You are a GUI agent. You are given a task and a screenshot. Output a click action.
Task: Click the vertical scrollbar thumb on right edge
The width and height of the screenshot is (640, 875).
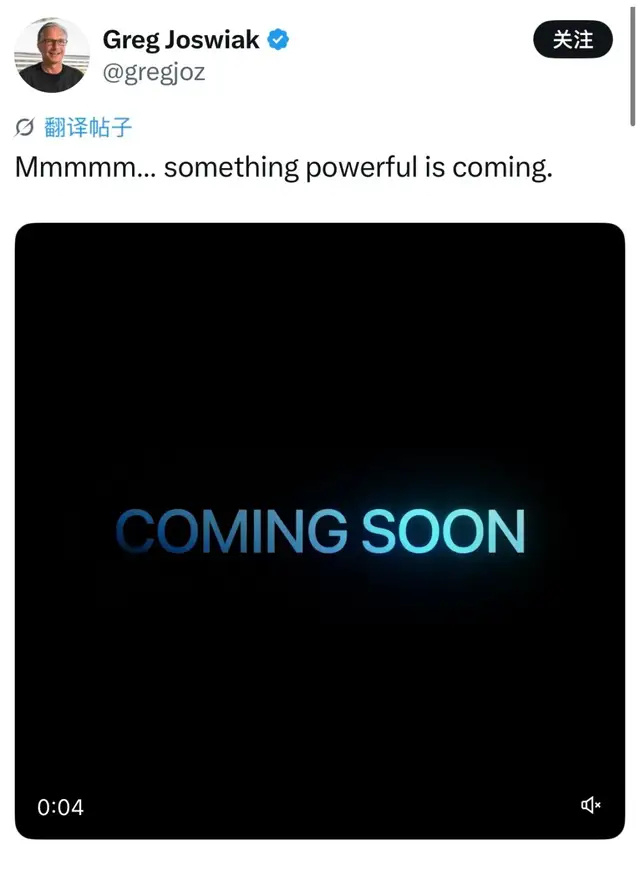point(633,64)
